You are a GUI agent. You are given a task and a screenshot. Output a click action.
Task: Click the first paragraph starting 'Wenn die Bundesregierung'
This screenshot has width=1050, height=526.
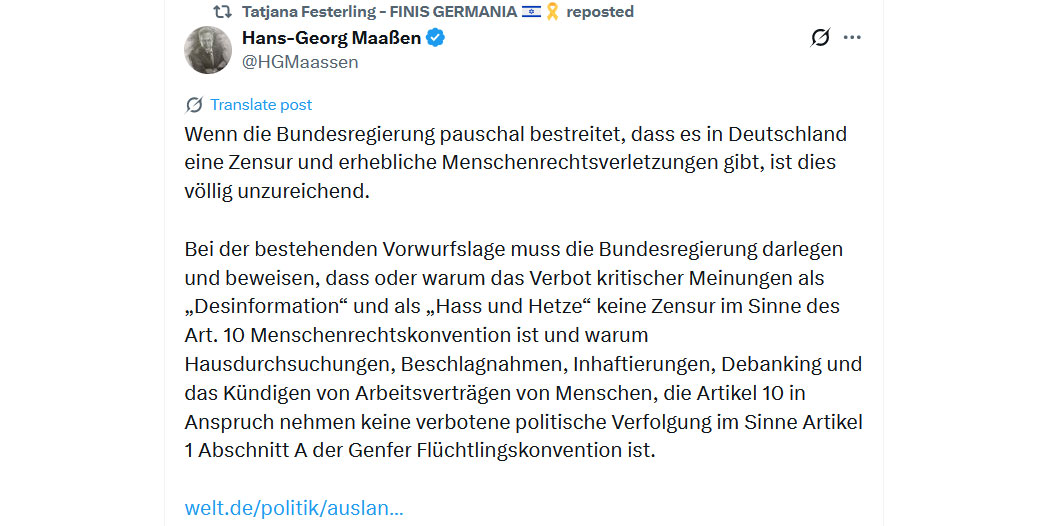tap(516, 163)
